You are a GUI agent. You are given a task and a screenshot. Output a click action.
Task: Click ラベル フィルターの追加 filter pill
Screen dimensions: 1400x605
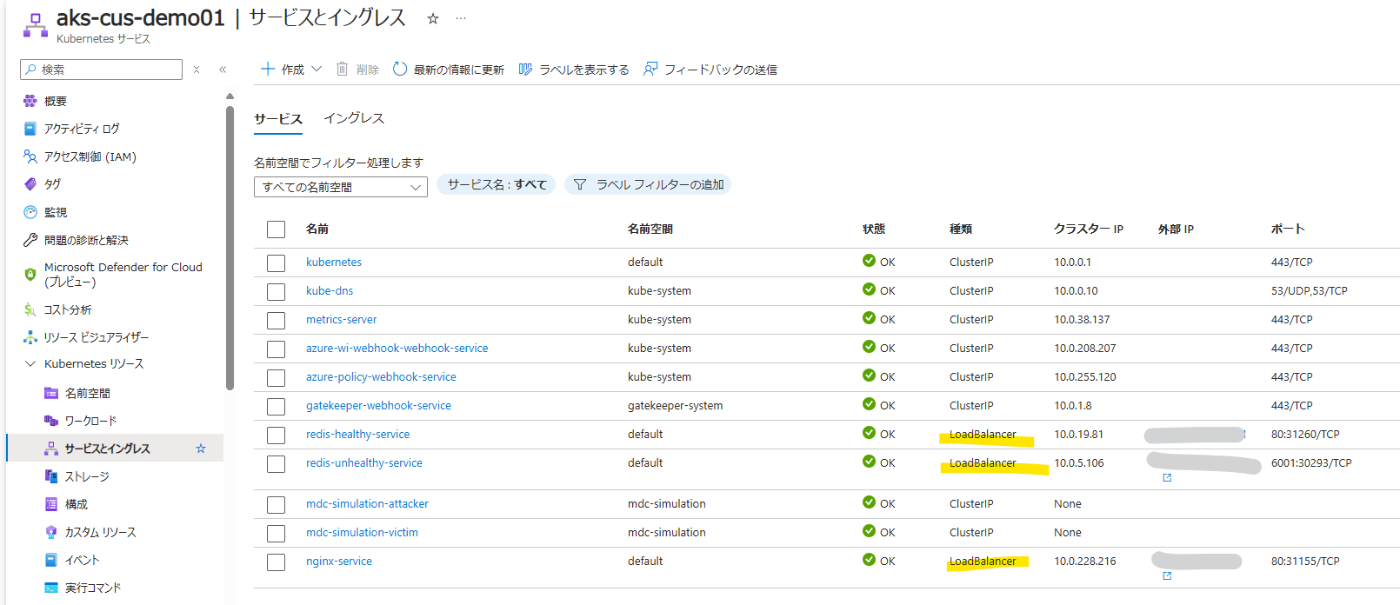pyautogui.click(x=648, y=185)
